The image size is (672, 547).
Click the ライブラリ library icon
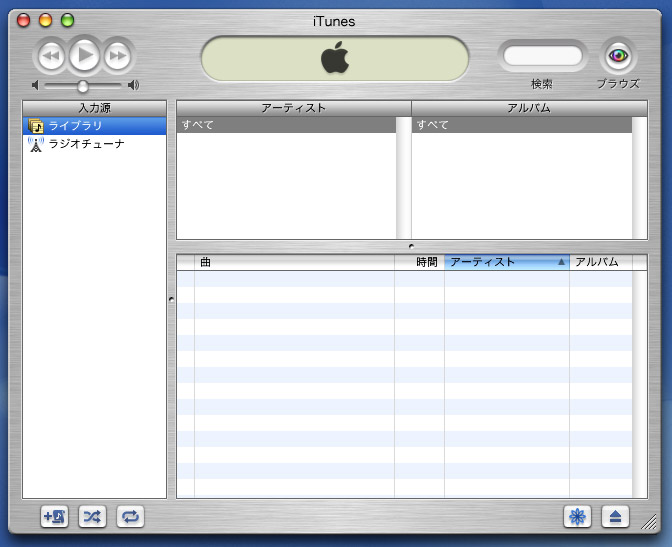(x=36, y=126)
